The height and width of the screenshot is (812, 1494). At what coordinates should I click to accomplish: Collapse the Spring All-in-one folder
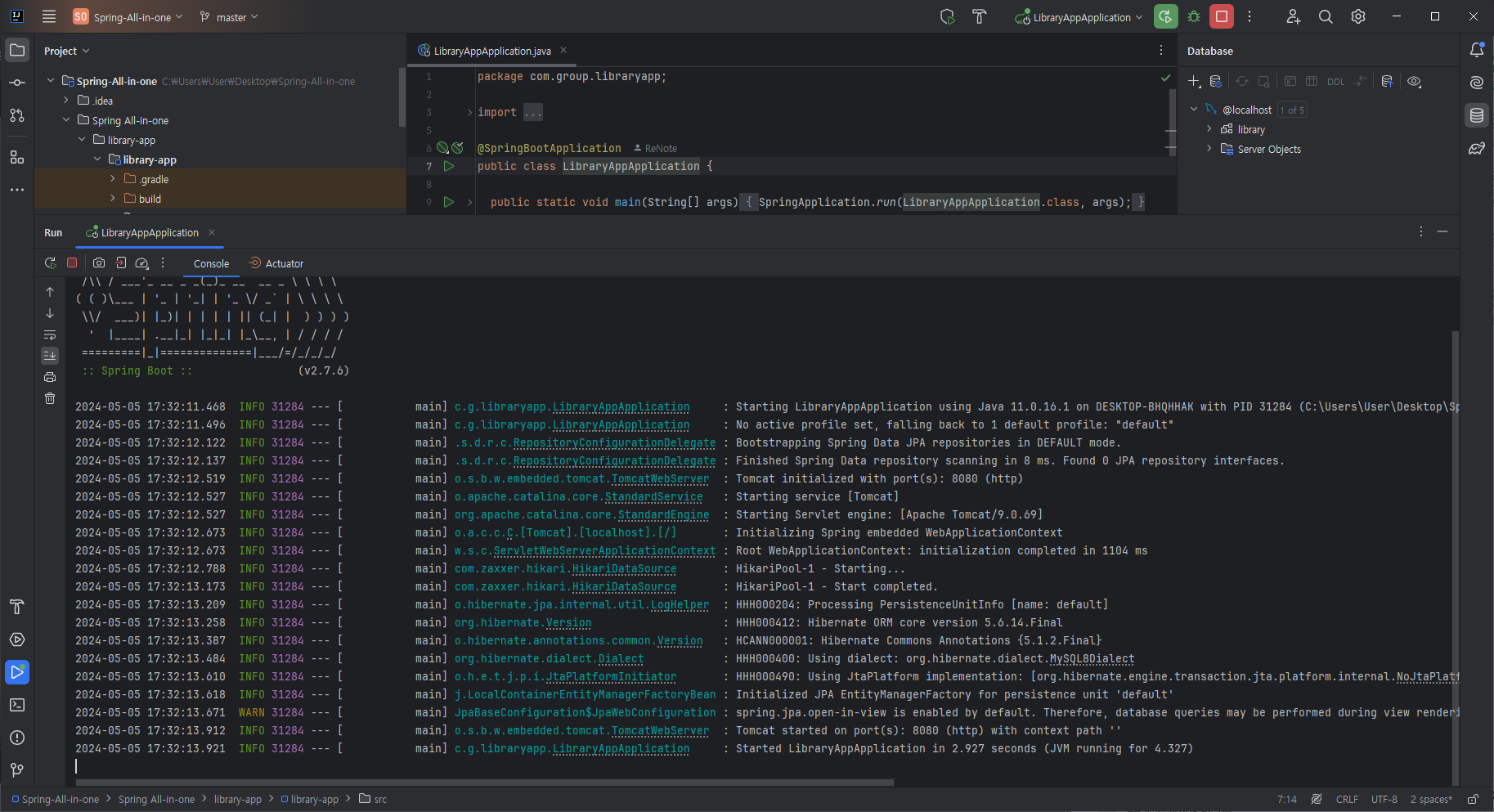tap(66, 120)
